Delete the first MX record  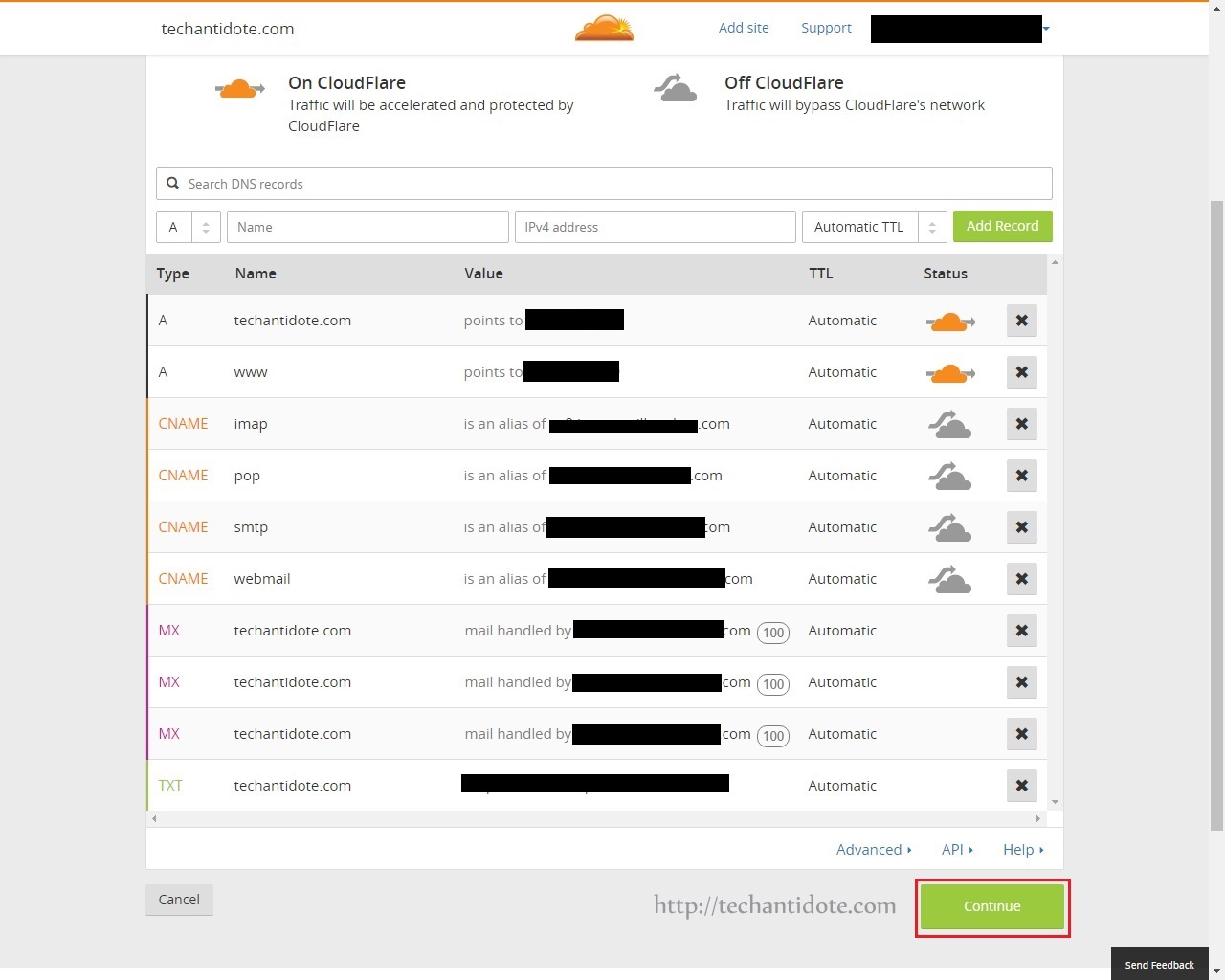click(1022, 631)
